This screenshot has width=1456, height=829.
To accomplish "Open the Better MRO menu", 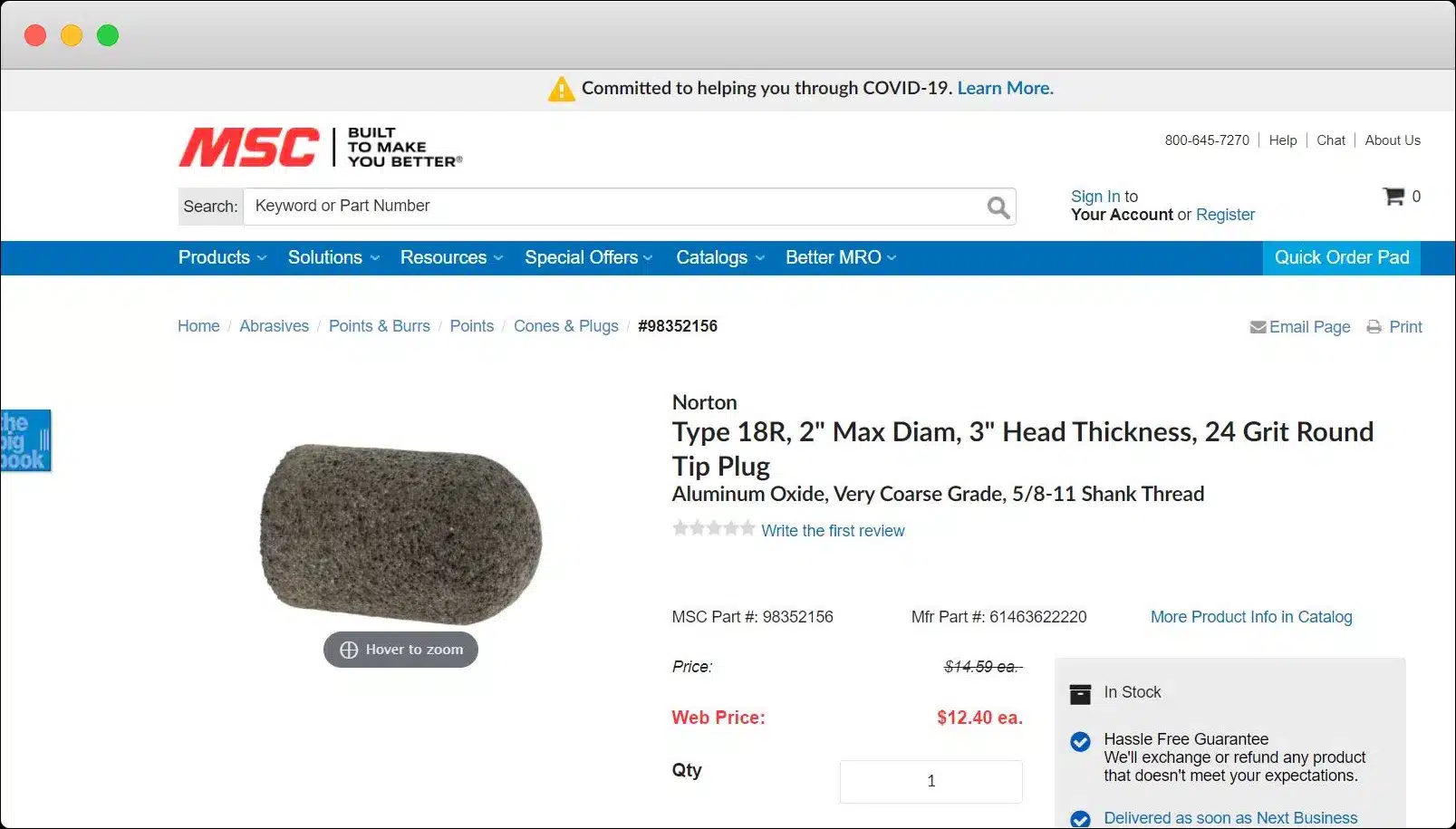I will (x=841, y=258).
